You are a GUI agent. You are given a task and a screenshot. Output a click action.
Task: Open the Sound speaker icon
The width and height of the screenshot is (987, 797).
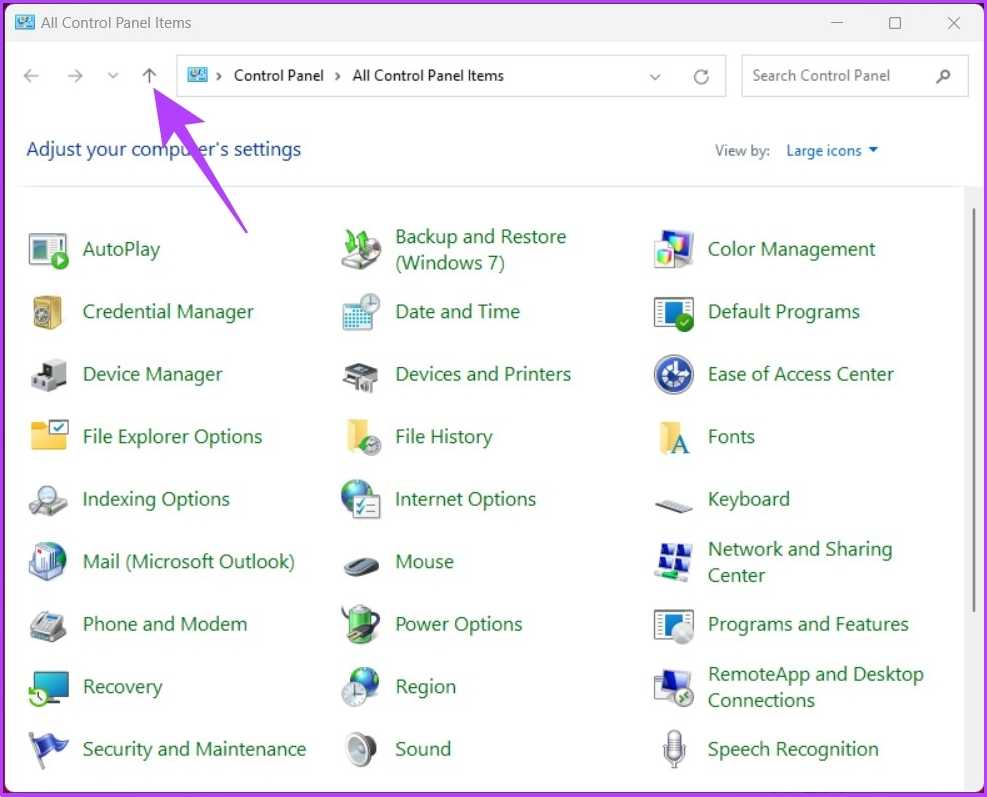pyautogui.click(x=360, y=749)
